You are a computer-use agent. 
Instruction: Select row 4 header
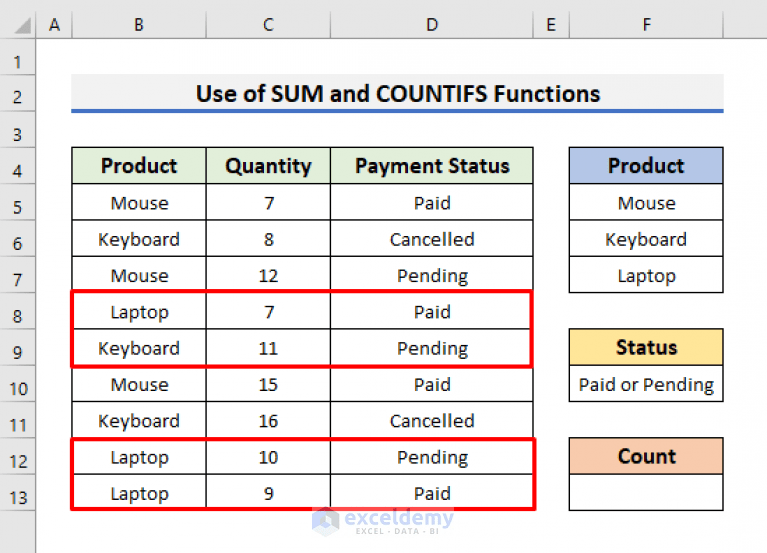[18, 166]
